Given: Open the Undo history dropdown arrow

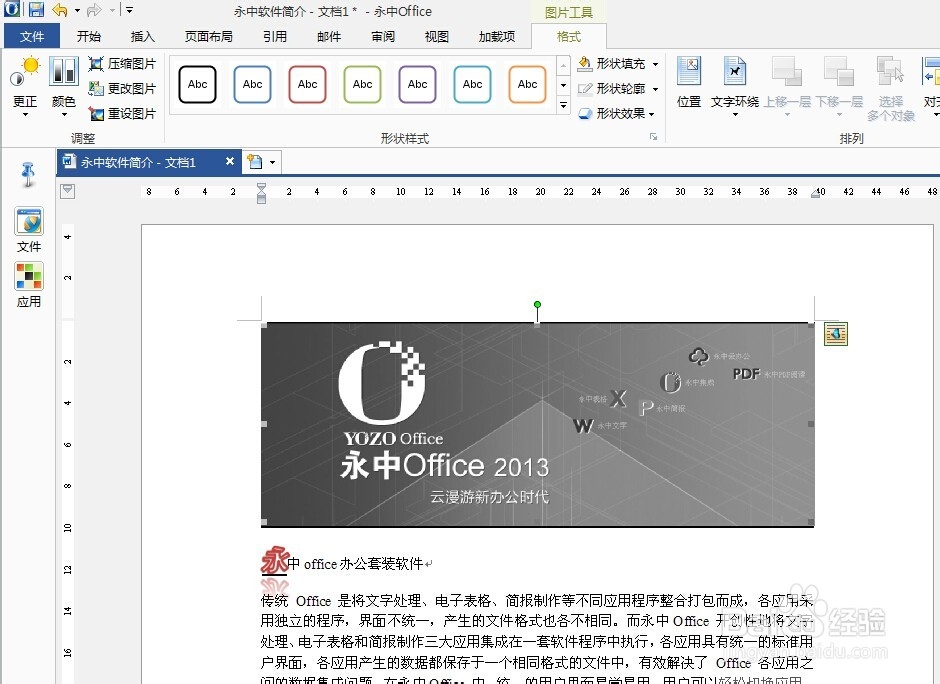Looking at the screenshot, I should point(77,10).
